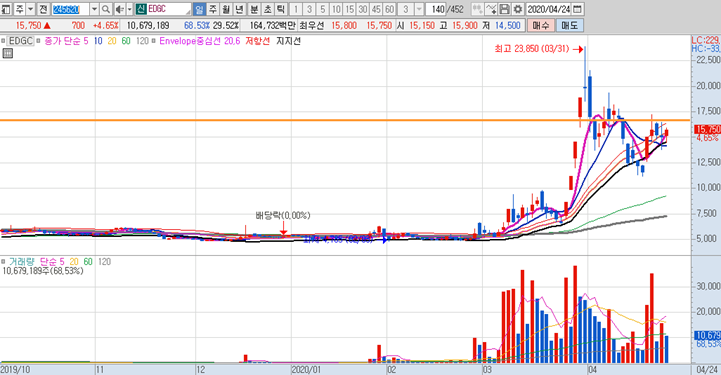Click the 최고 23,850 (03/31) annotation
The width and height of the screenshot is (721, 375).
(532, 49)
